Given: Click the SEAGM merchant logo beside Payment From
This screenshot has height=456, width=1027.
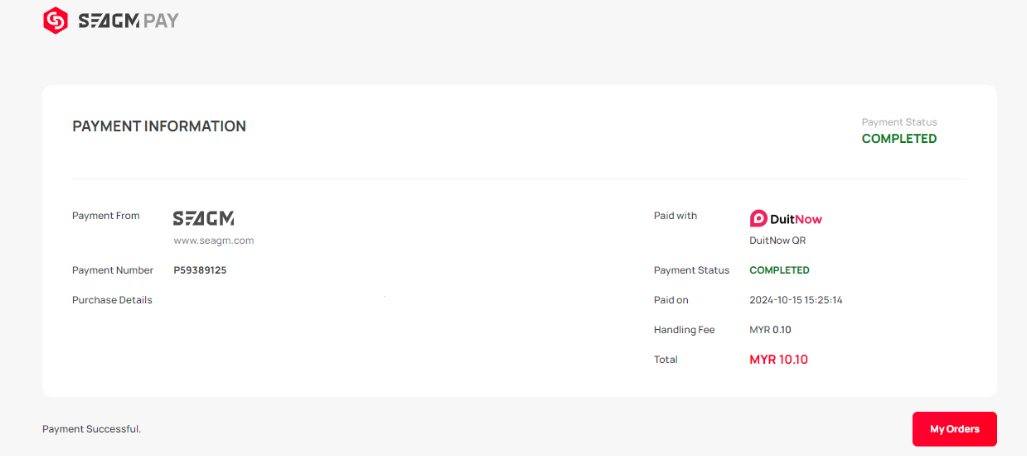Looking at the screenshot, I should [203, 218].
